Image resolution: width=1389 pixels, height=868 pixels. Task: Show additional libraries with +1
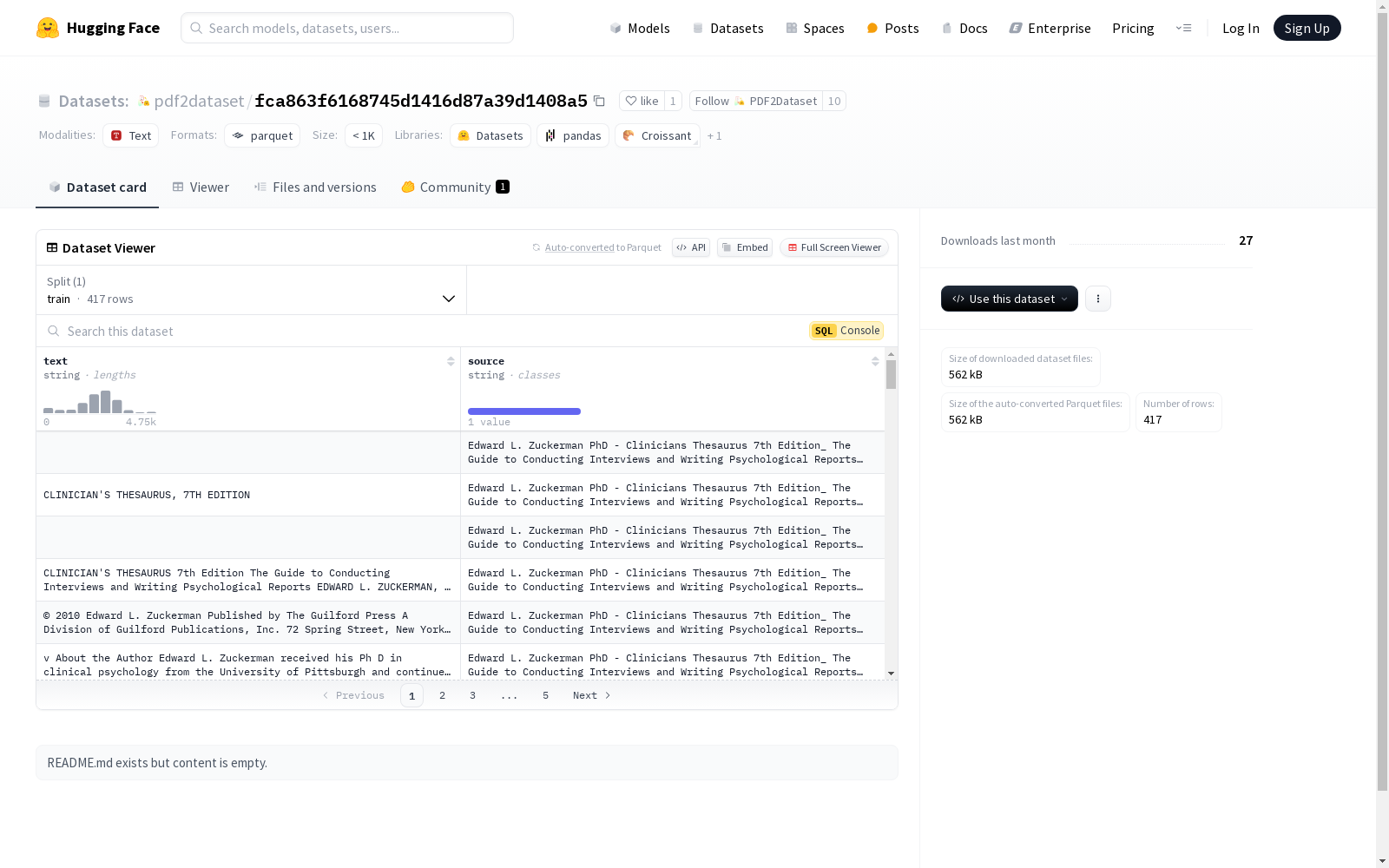714,135
